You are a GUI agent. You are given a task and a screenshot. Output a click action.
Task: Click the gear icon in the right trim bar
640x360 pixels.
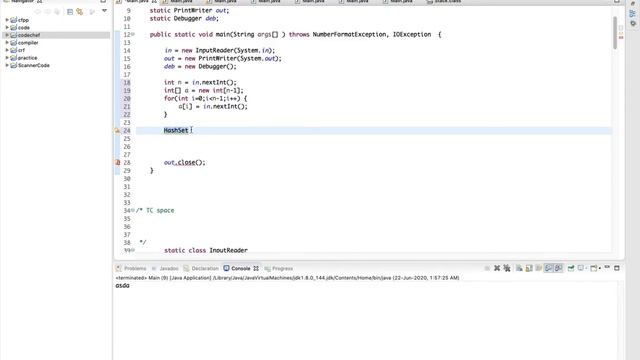[633, 24]
